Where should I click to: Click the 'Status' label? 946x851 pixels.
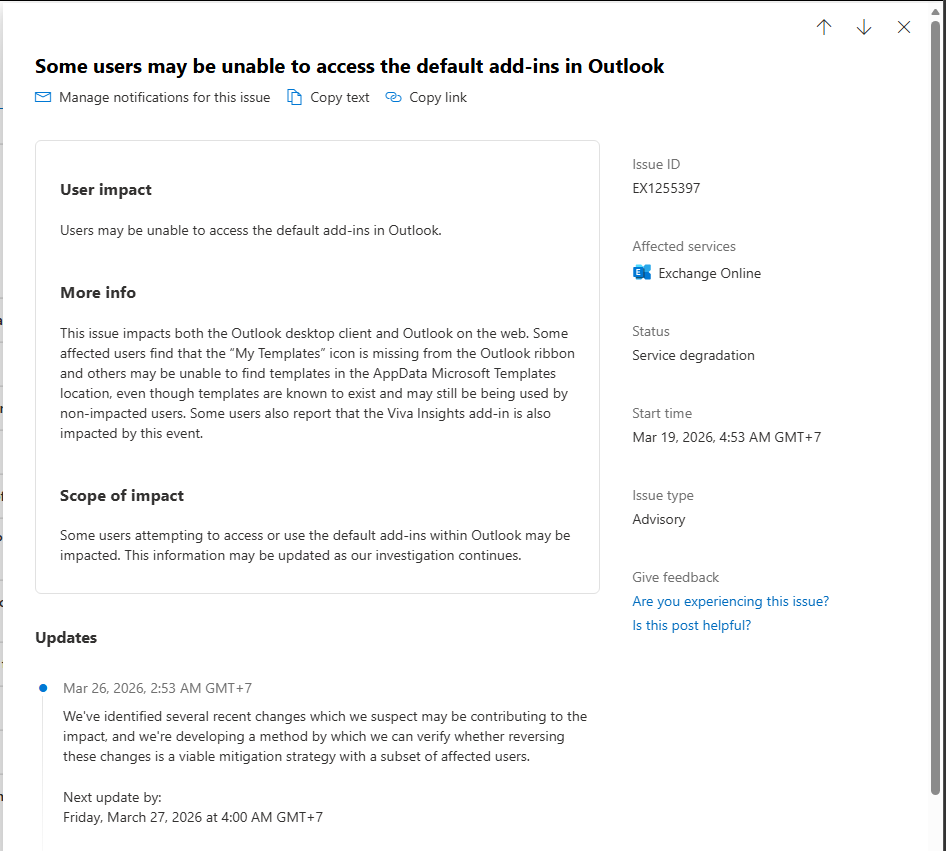tap(651, 331)
